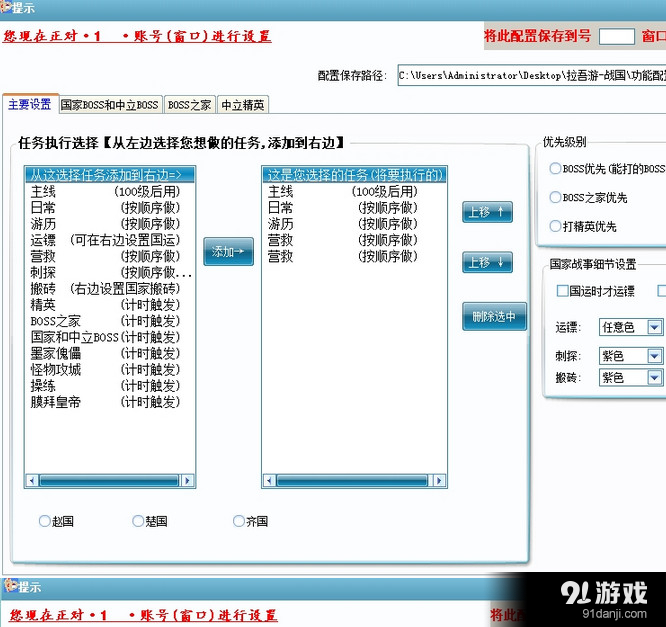Open the 中立精英 tab
Image resolution: width=666 pixels, height=627 pixels.
click(x=243, y=105)
